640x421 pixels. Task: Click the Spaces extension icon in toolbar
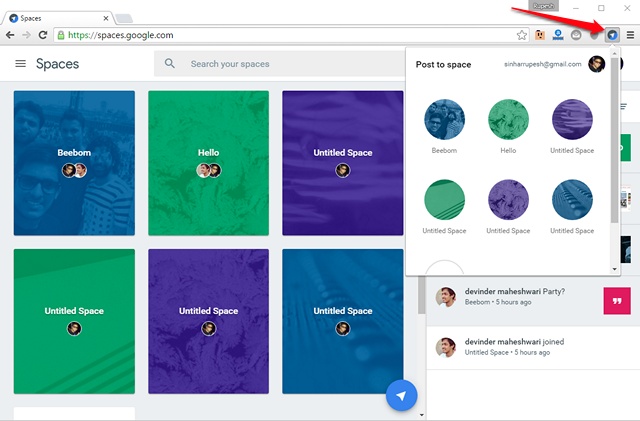(612, 35)
